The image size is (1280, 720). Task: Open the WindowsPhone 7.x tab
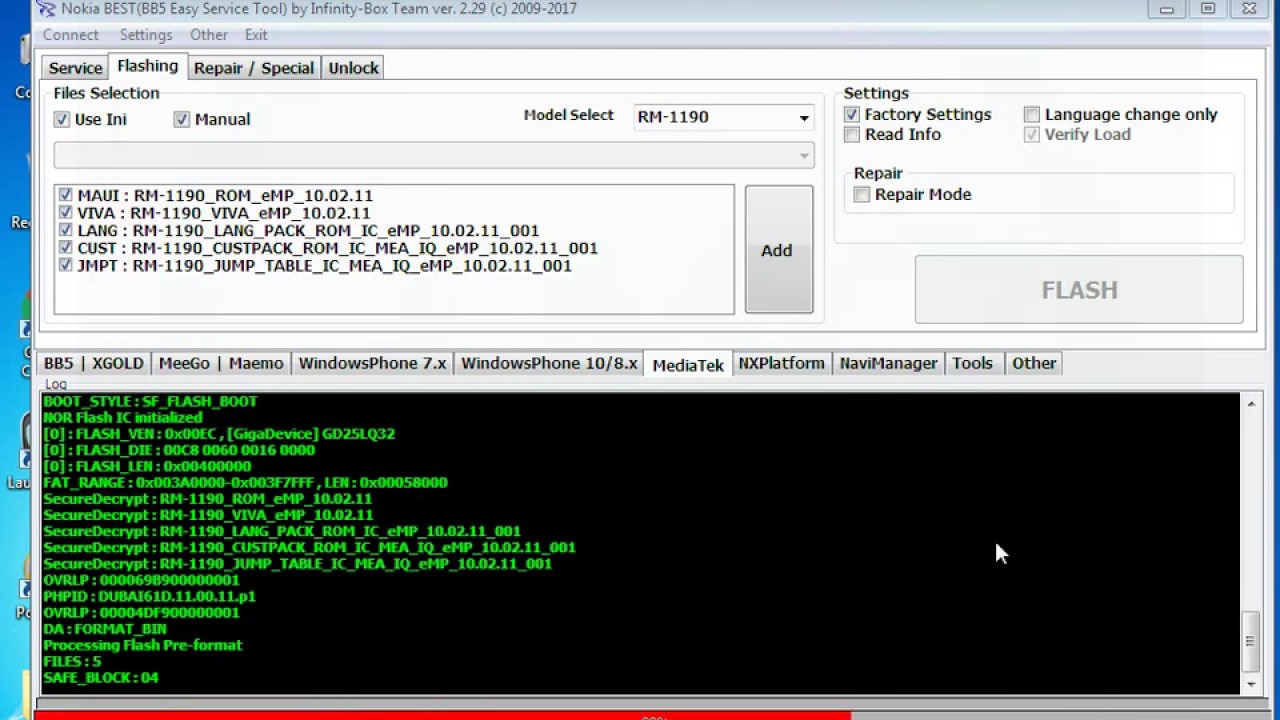[x=372, y=363]
